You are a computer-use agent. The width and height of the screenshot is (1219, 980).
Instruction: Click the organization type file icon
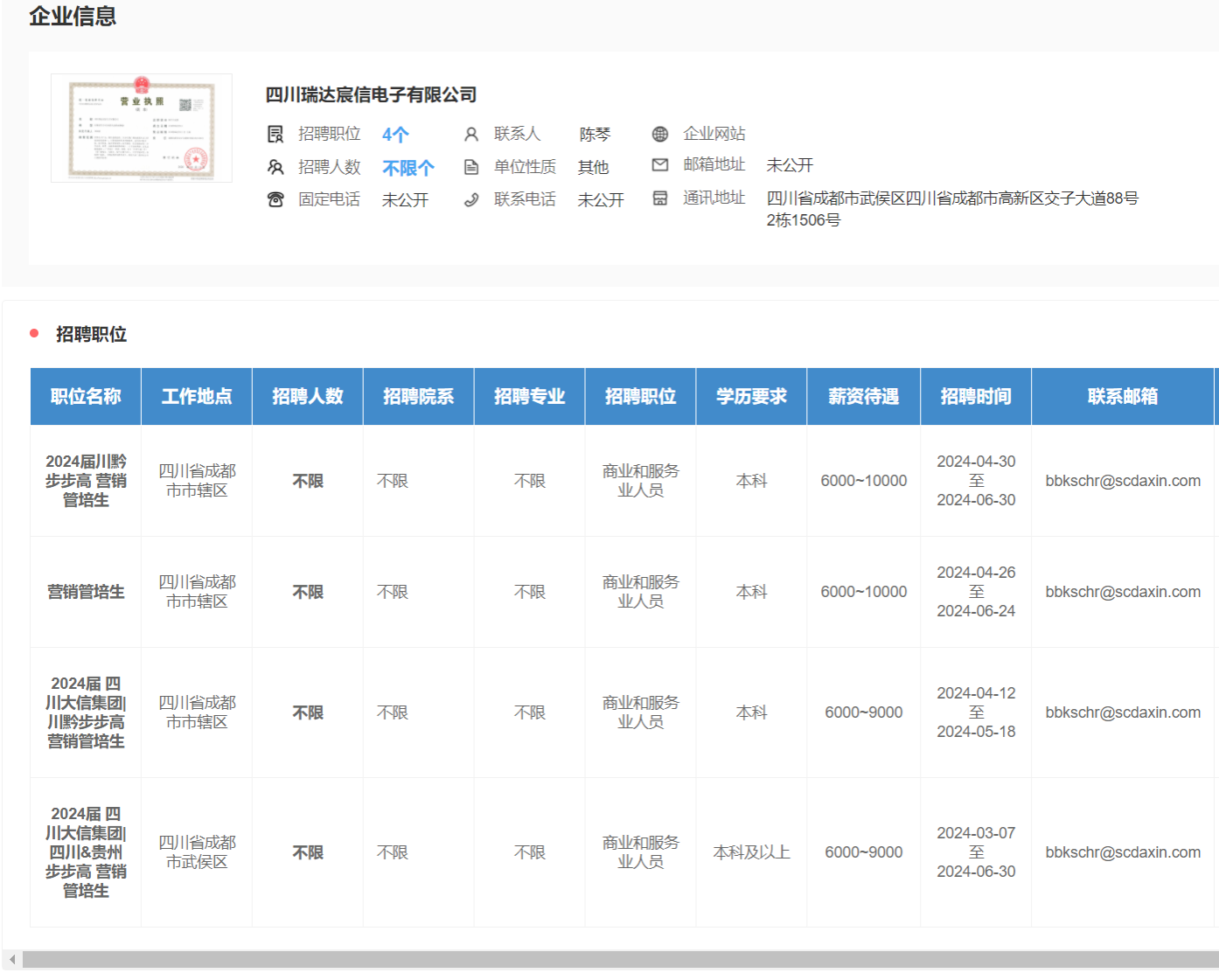click(471, 167)
